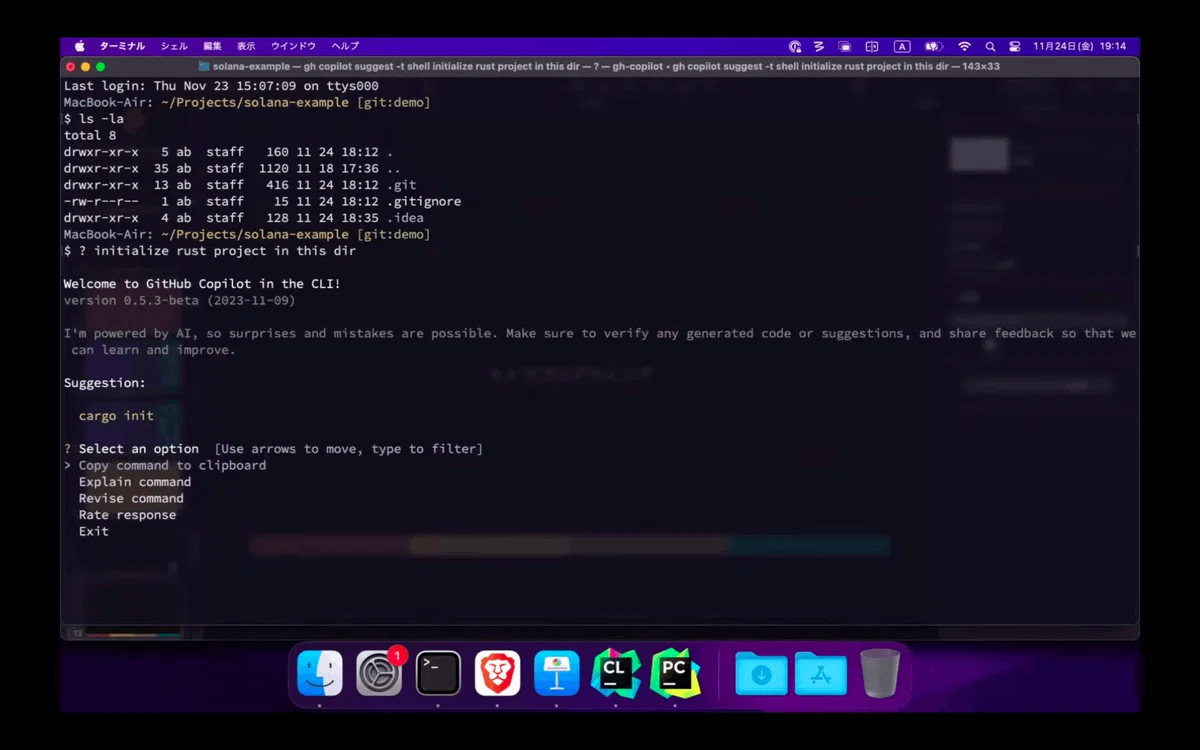
Task: Click the 'total 8' output line
Action: tap(90, 135)
